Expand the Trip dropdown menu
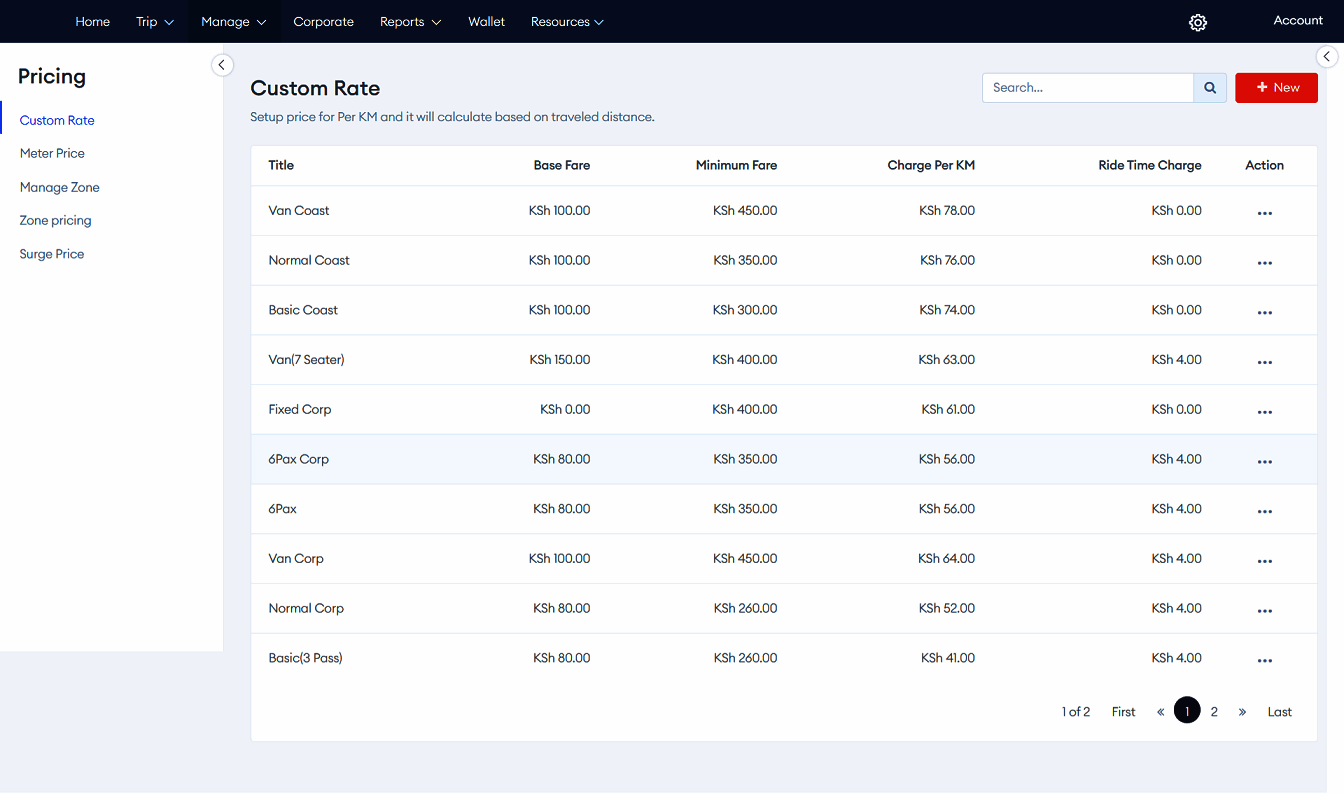 155,22
